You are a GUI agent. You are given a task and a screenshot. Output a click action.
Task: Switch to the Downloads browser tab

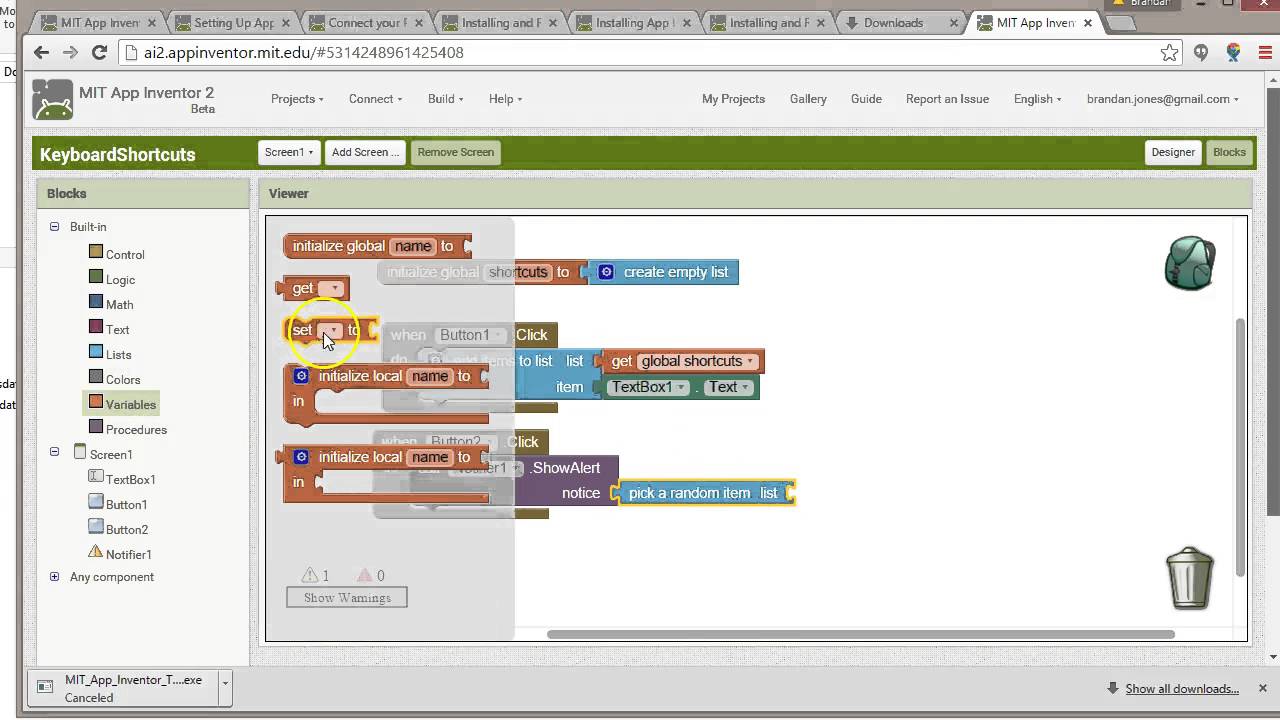point(900,23)
